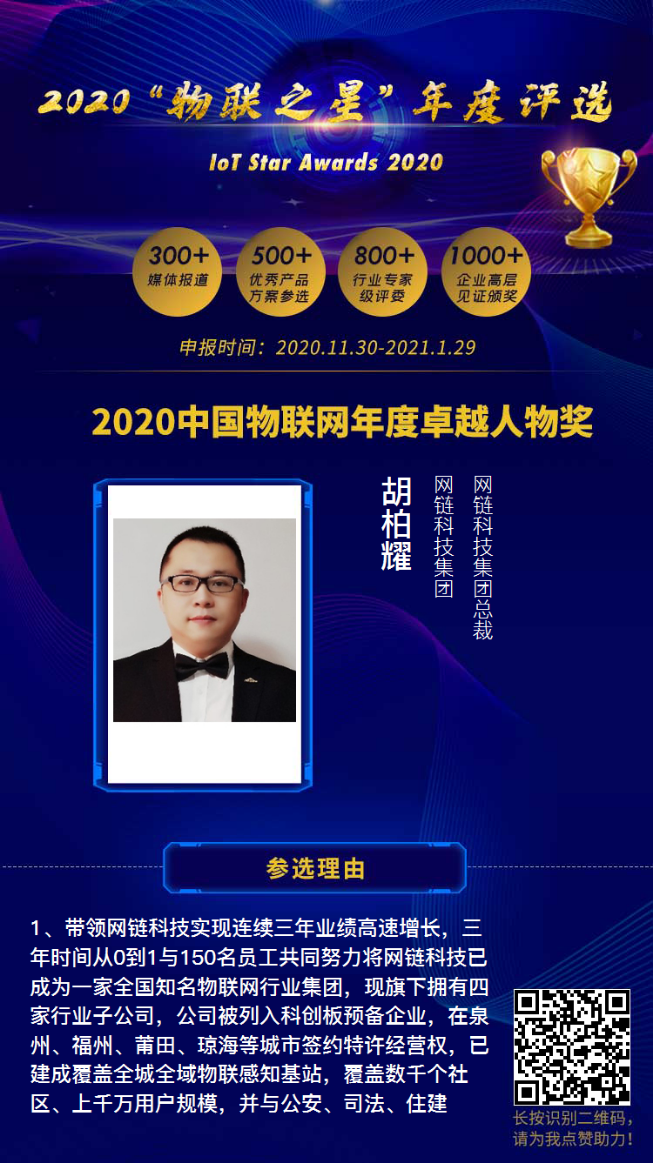Tap the 2020 物联之星 年度评选 title
This screenshot has width=653, height=1164.
tap(326, 104)
